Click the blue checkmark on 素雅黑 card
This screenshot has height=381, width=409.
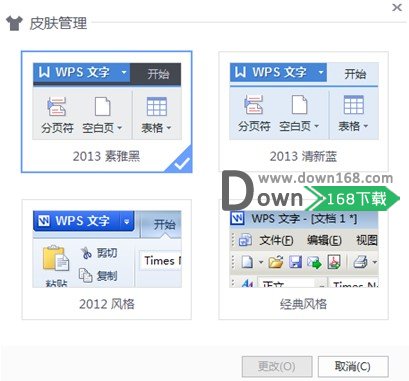tap(182, 163)
